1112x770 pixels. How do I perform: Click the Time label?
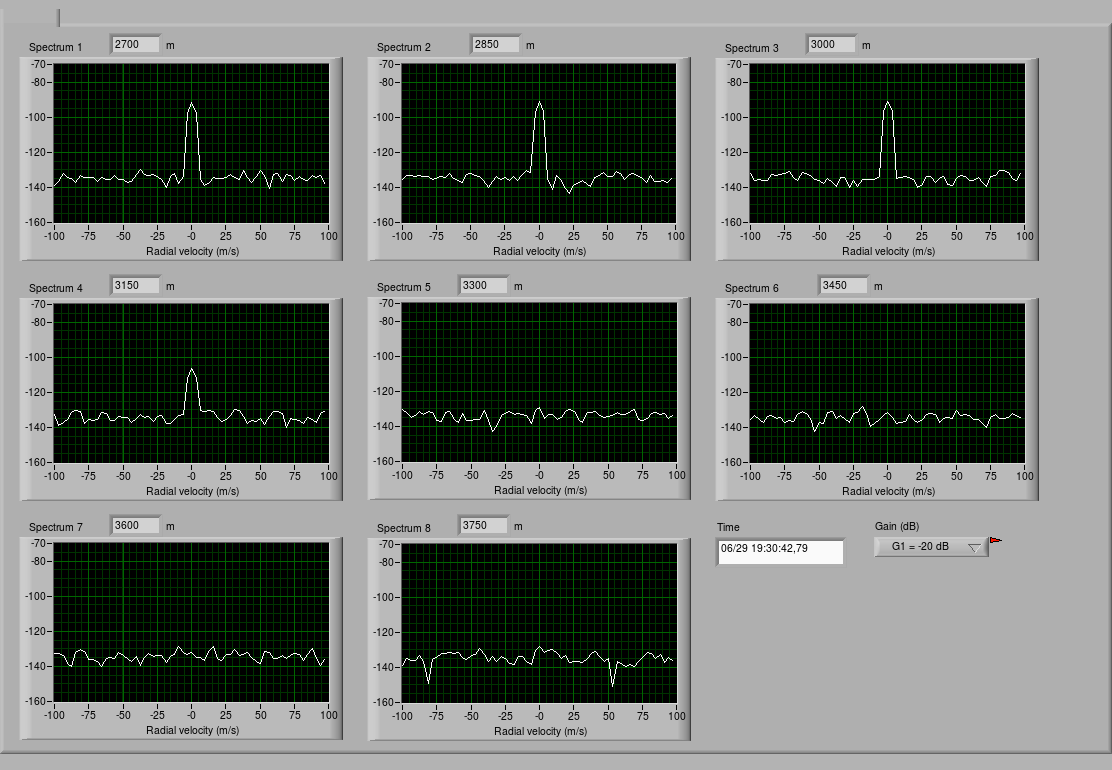[x=728, y=528]
